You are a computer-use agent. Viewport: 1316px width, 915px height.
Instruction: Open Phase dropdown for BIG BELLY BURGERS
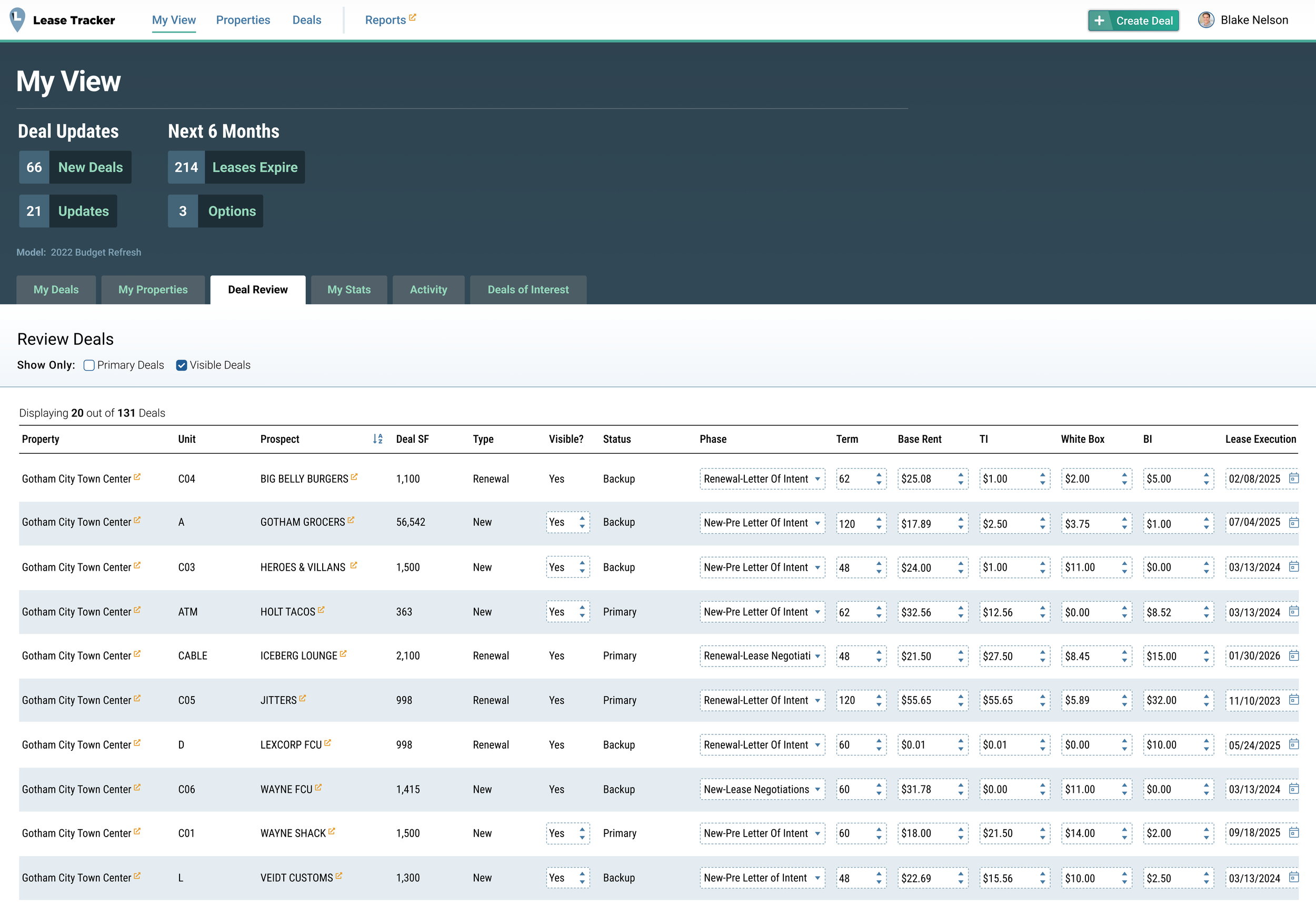coord(762,479)
